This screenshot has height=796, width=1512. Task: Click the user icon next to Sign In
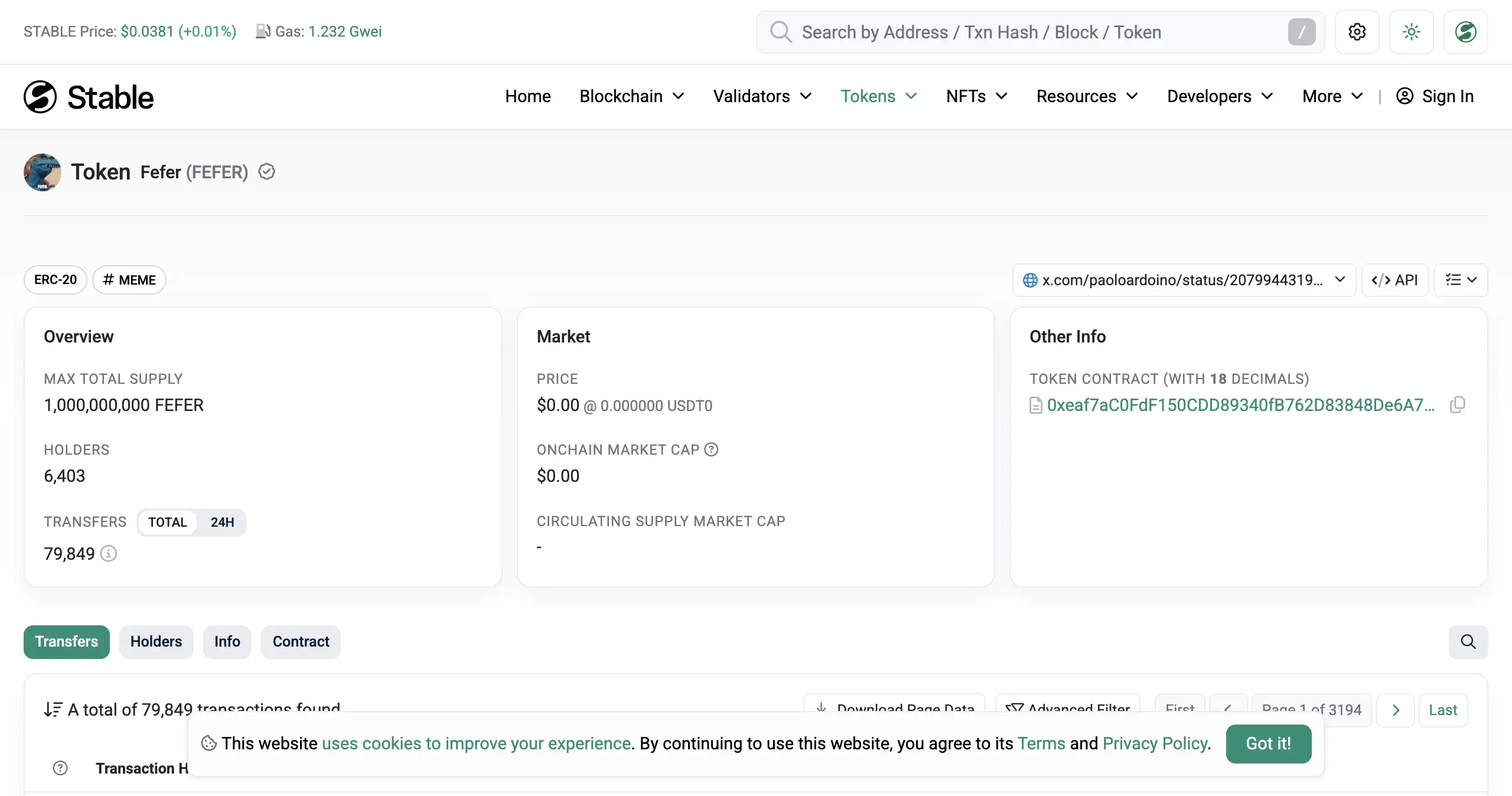pyautogui.click(x=1405, y=96)
